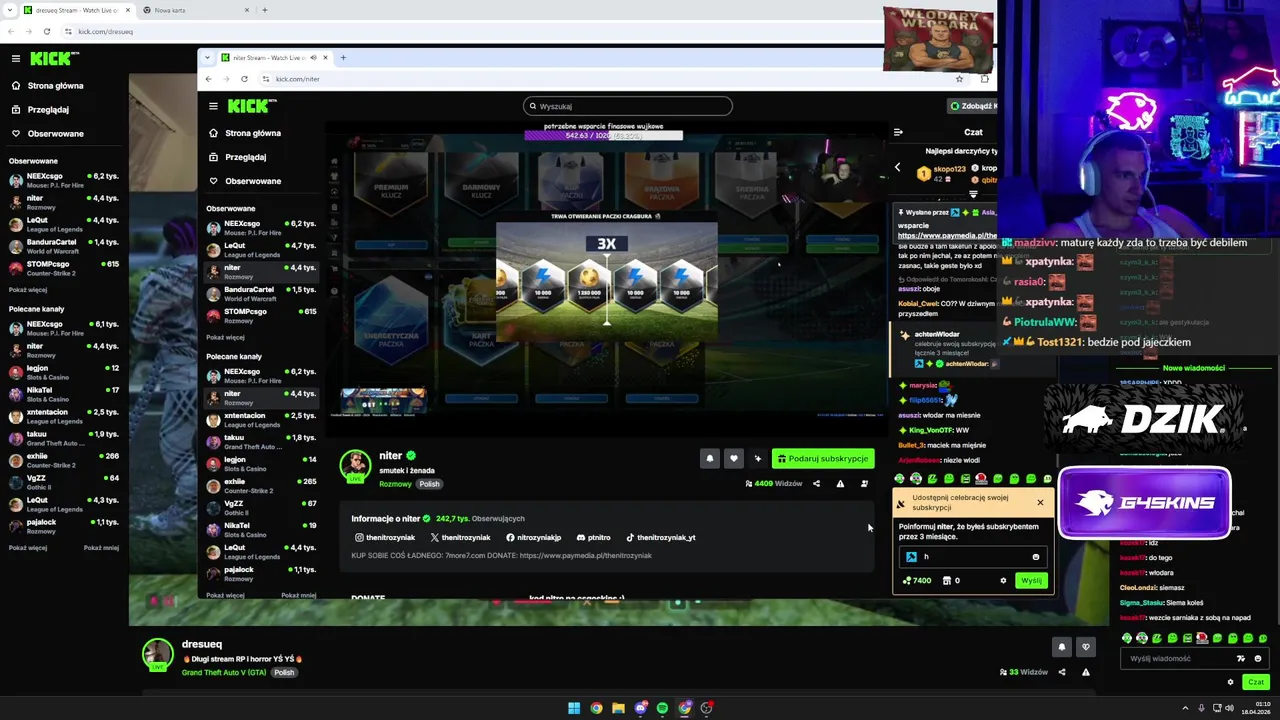Bookmark the kick.com/niter page with star

pos(959,79)
